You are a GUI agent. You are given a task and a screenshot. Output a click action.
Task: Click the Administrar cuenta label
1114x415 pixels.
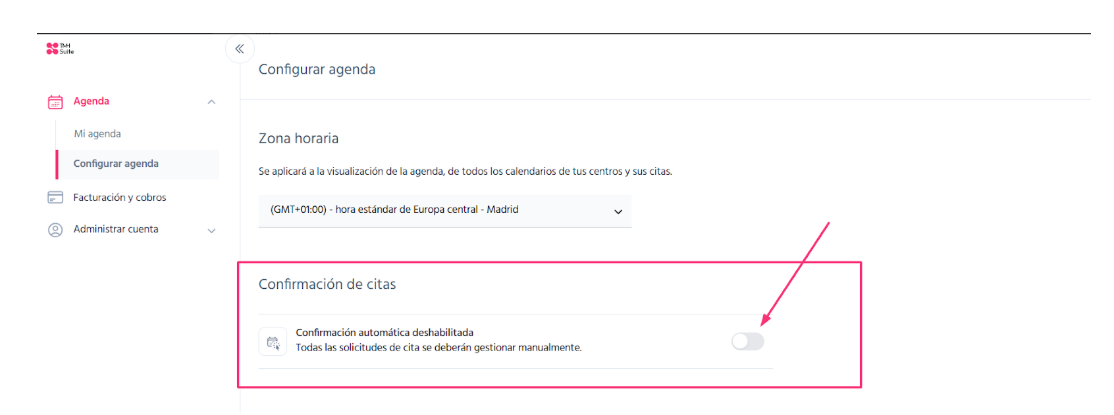[116, 230]
